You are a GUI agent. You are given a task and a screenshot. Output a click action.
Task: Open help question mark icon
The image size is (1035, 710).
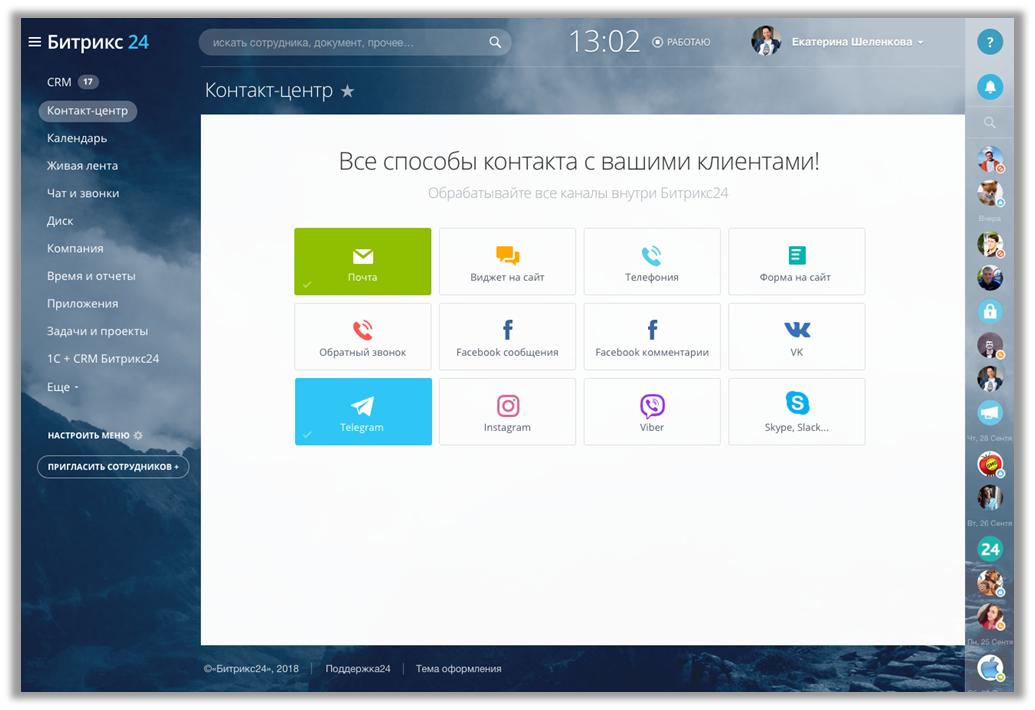click(x=989, y=42)
